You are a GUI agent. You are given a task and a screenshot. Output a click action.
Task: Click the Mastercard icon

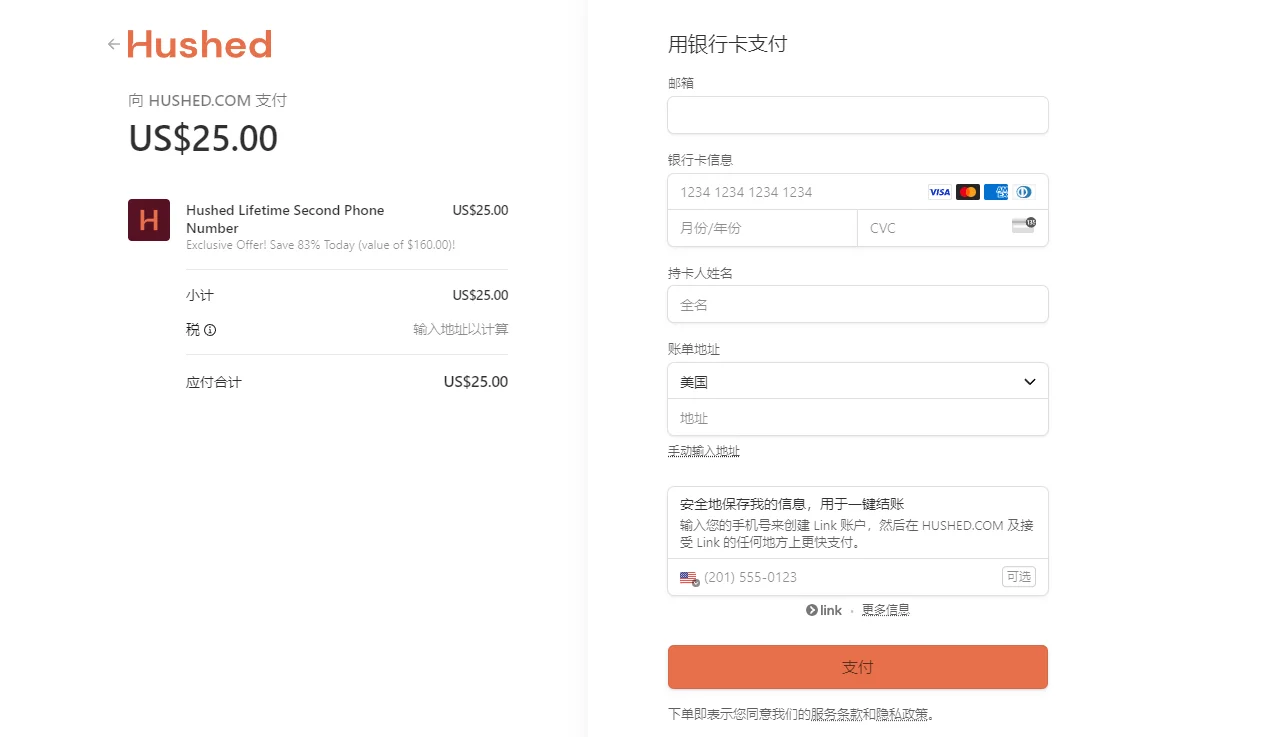[x=968, y=192]
